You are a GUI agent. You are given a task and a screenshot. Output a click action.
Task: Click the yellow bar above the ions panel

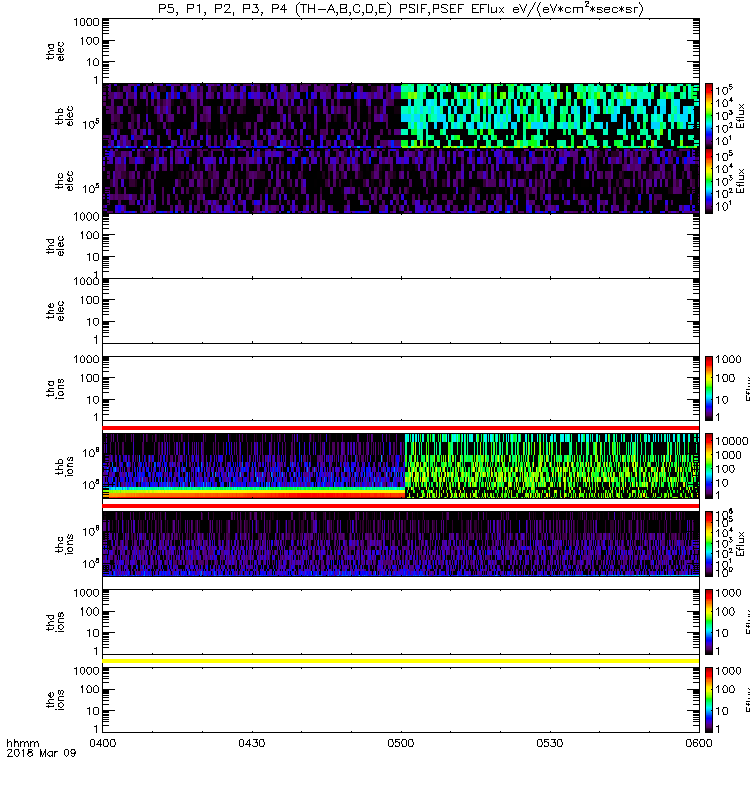[x=401, y=661]
